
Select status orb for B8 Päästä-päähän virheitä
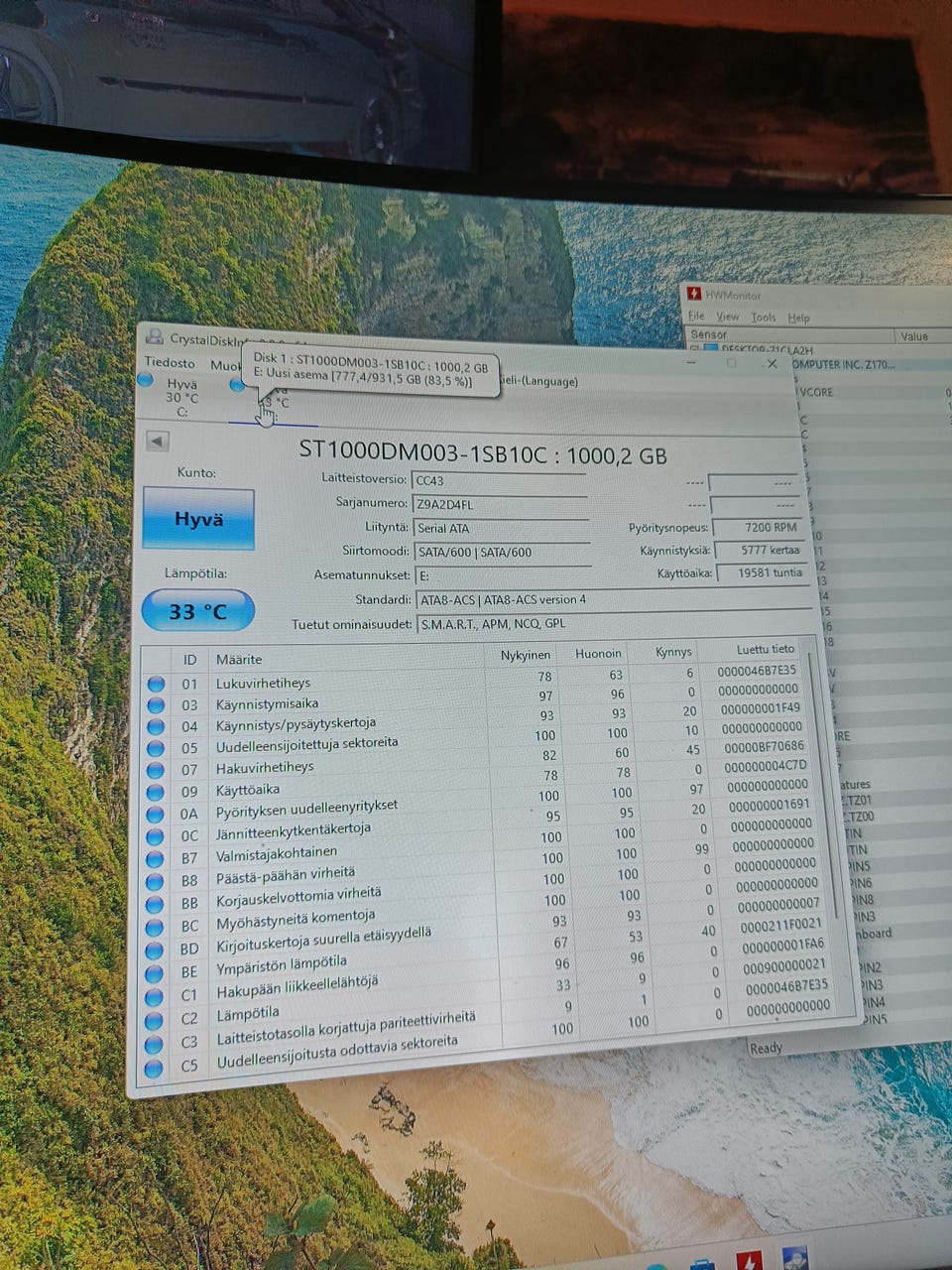155,881
